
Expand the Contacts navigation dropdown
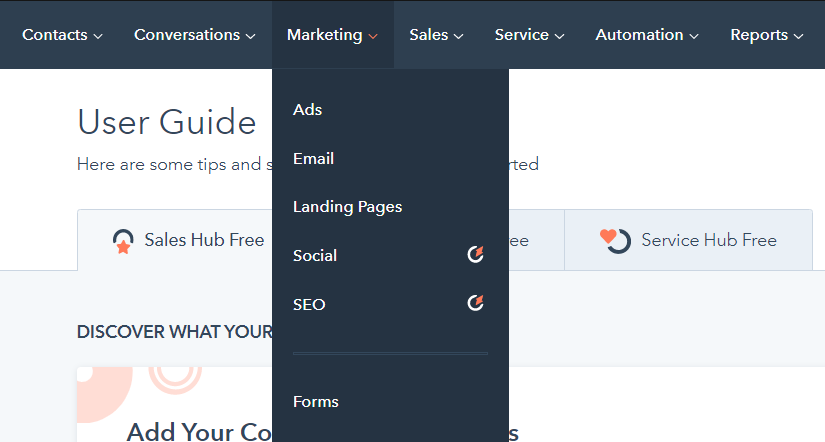[x=62, y=35]
